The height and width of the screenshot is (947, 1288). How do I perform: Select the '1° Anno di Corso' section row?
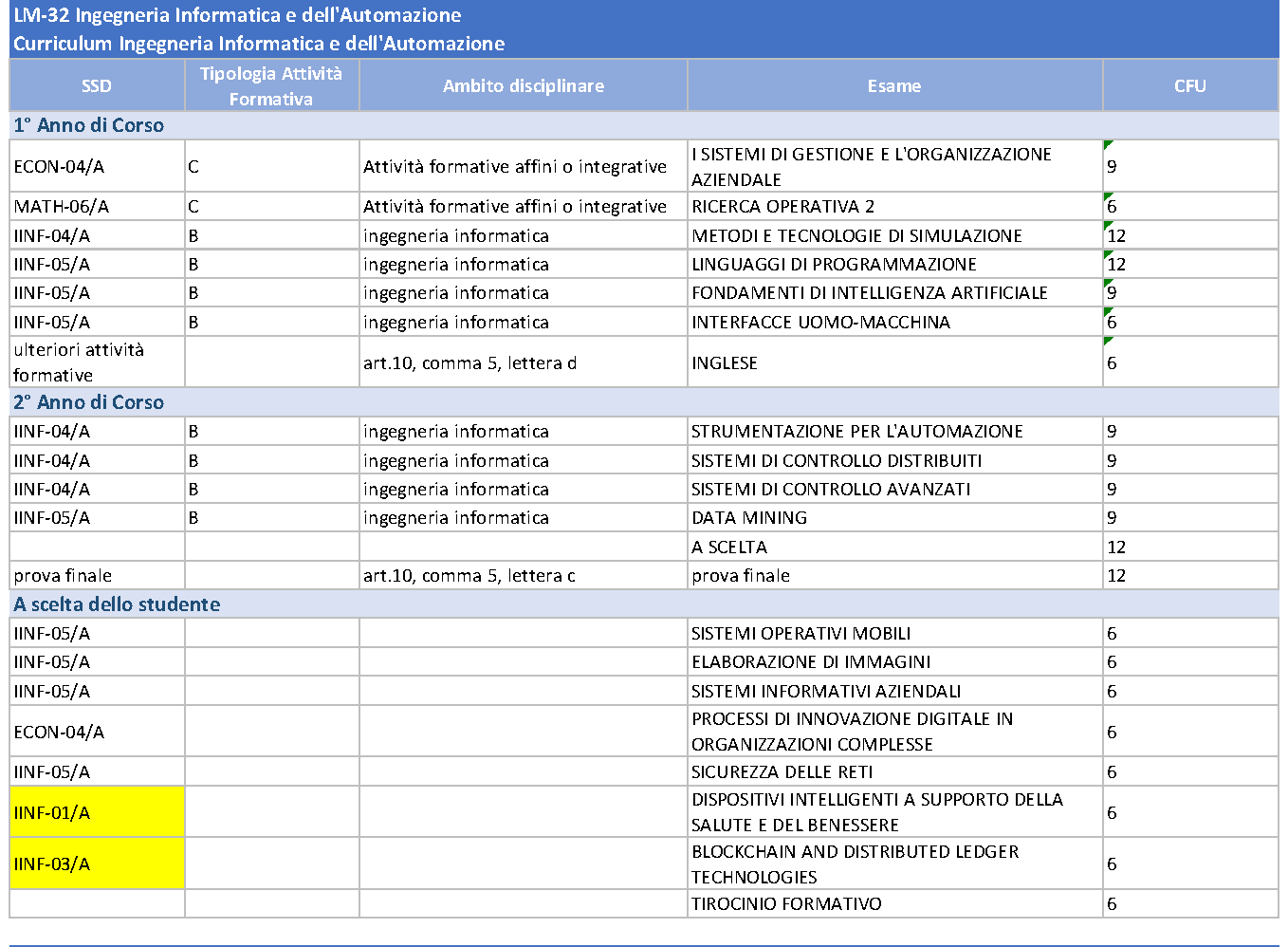tap(644, 125)
